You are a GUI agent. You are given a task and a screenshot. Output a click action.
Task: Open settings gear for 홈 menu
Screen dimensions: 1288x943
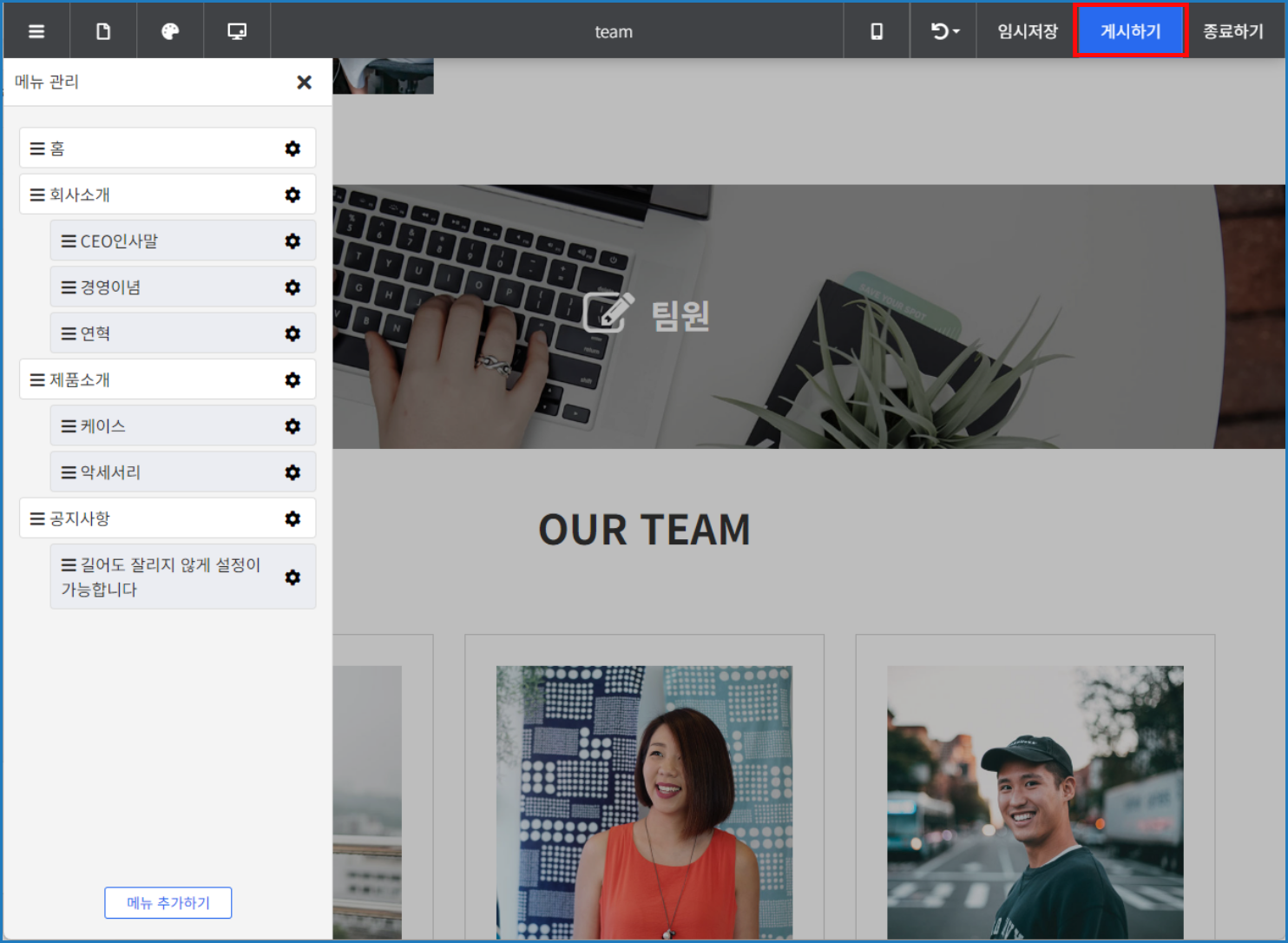[292, 148]
